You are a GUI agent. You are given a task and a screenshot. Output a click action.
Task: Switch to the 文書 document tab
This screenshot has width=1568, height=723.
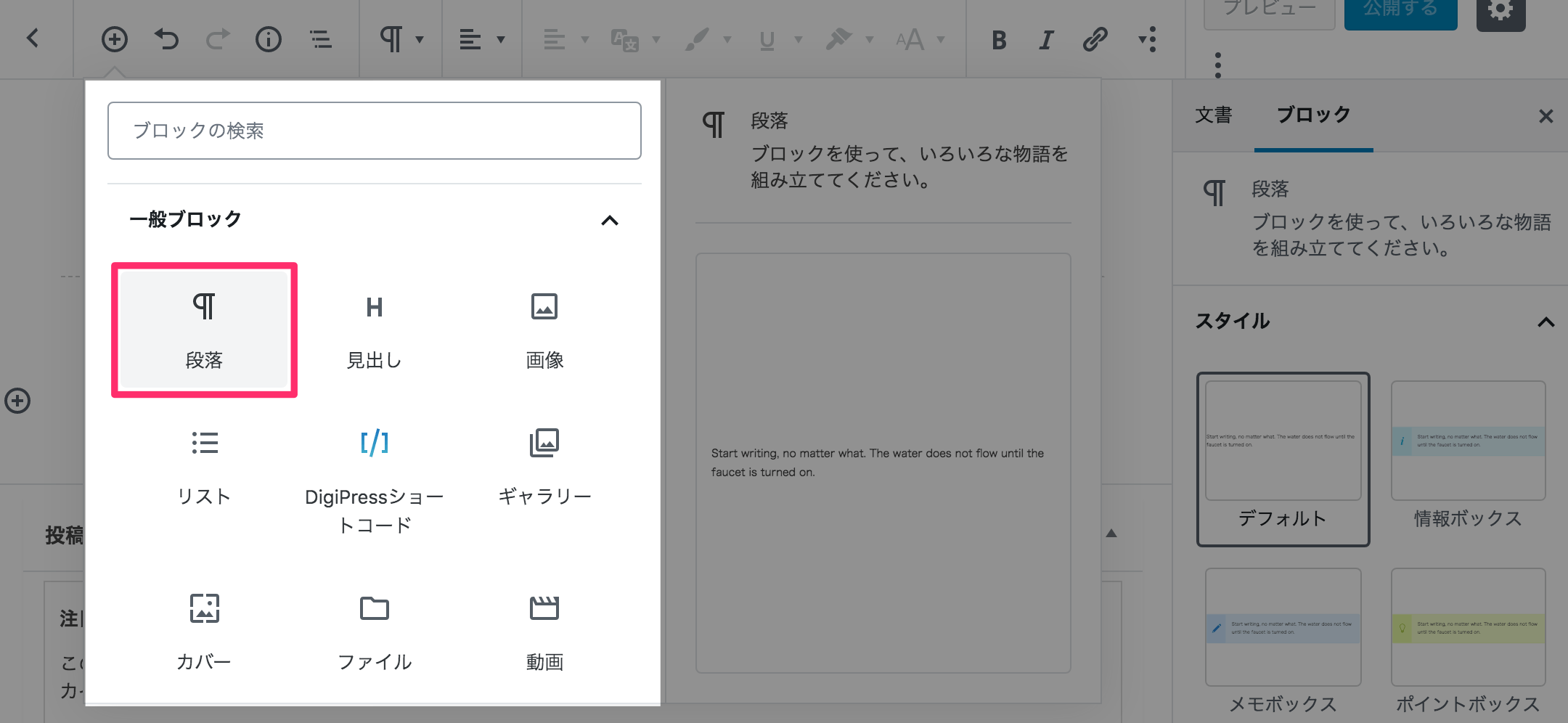click(x=1214, y=115)
